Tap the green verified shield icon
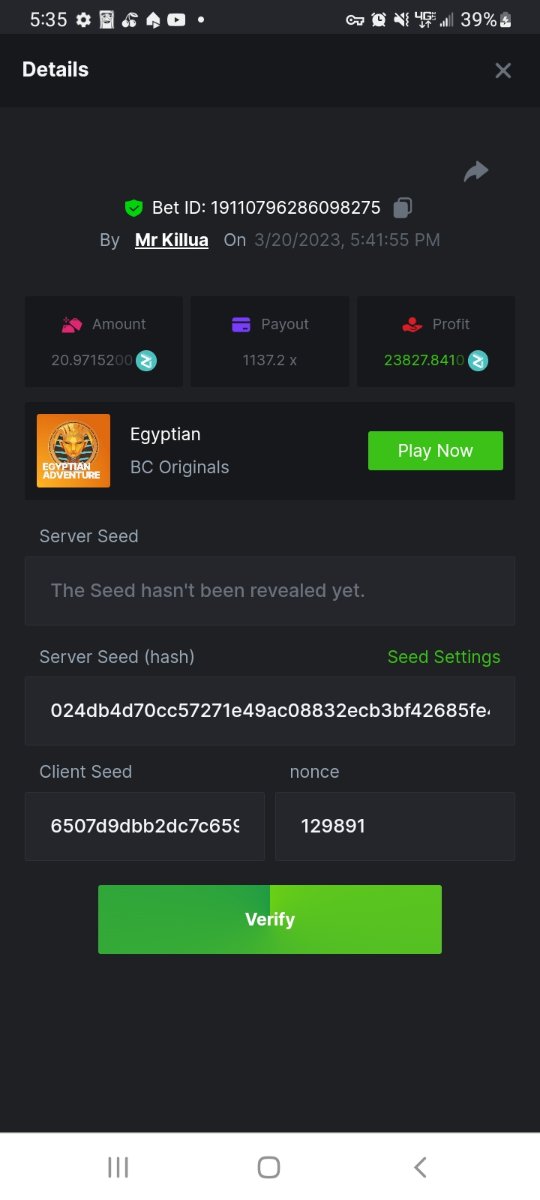Screen dimensions: 540x1200 pos(134,208)
